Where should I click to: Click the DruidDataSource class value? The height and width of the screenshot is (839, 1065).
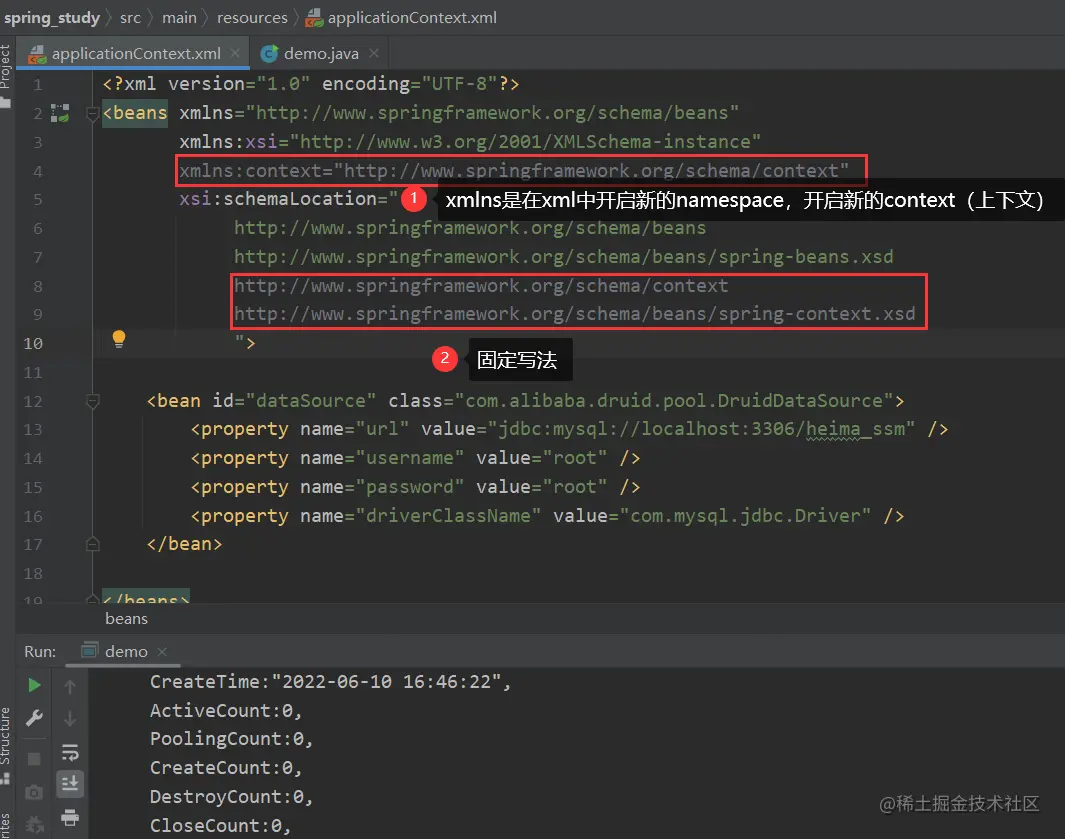(x=674, y=401)
